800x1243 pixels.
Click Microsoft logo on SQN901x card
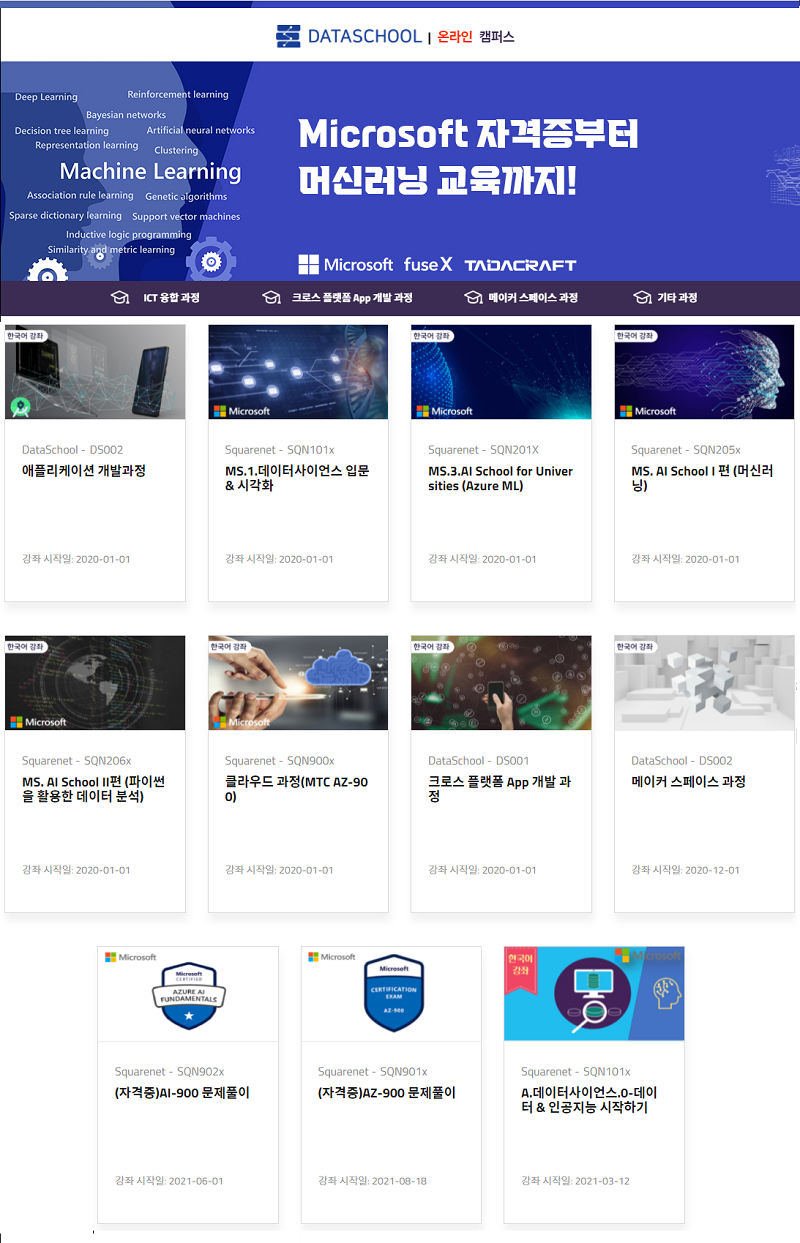point(332,957)
